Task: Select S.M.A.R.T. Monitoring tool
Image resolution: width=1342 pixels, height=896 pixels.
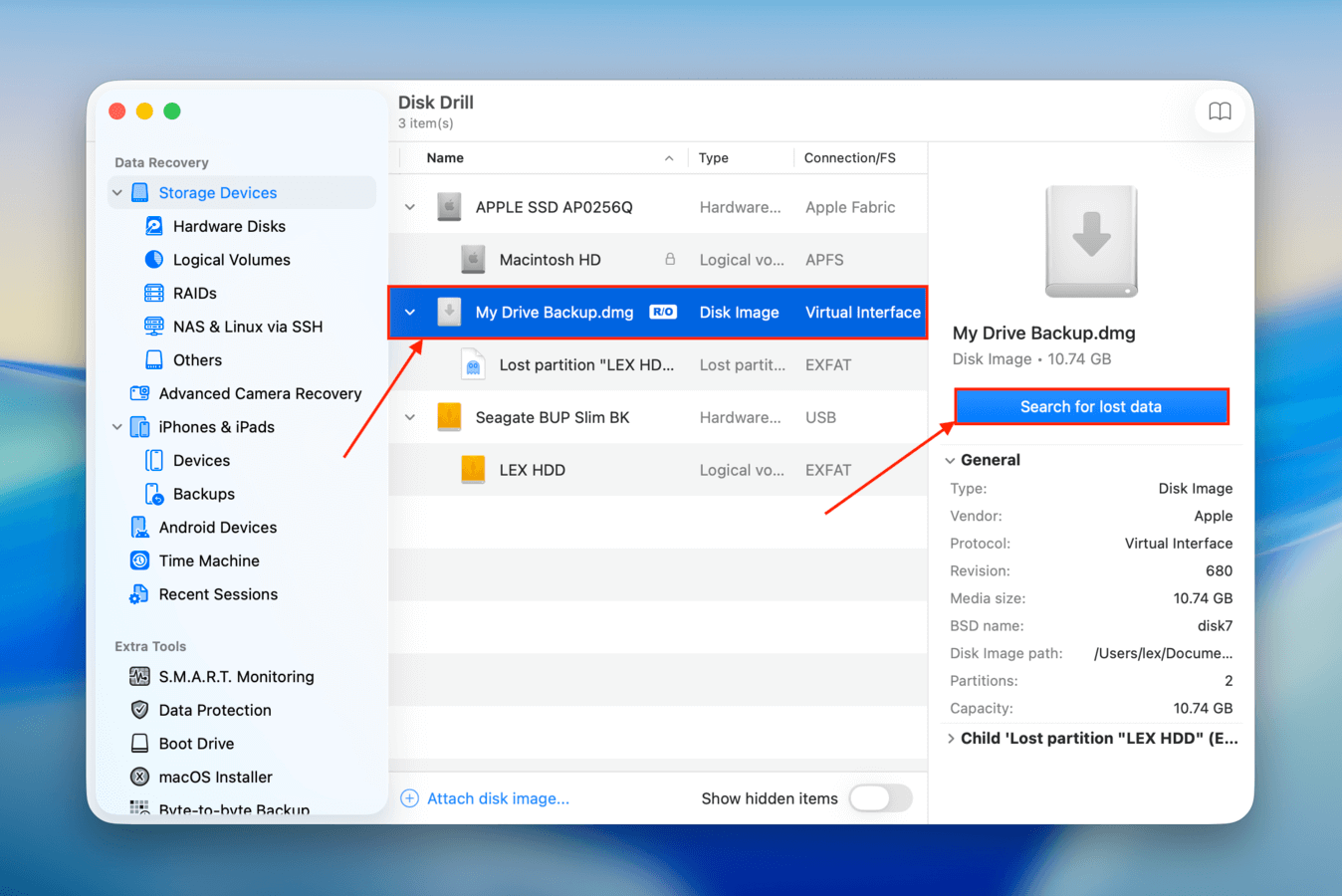Action: 233,676
